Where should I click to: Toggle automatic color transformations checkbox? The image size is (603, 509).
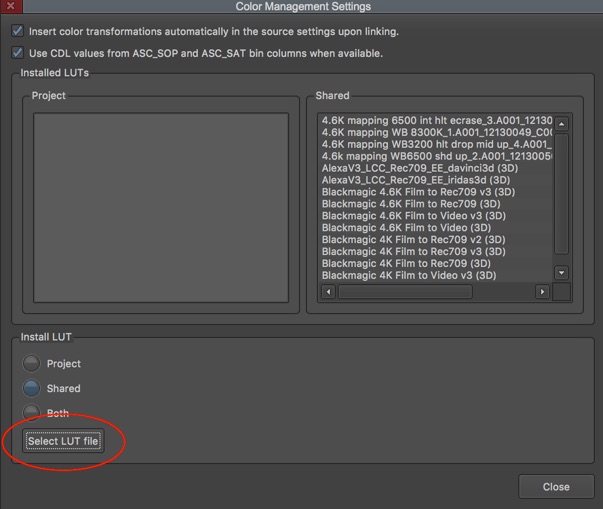click(18, 32)
